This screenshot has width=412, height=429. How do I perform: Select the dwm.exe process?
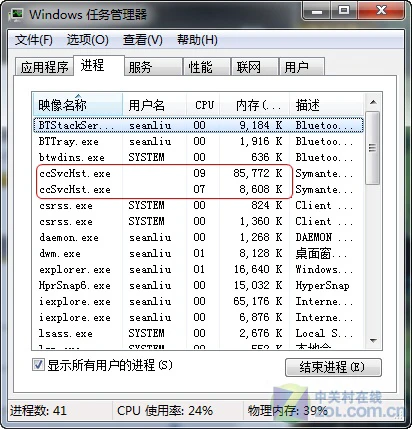(x=198, y=253)
